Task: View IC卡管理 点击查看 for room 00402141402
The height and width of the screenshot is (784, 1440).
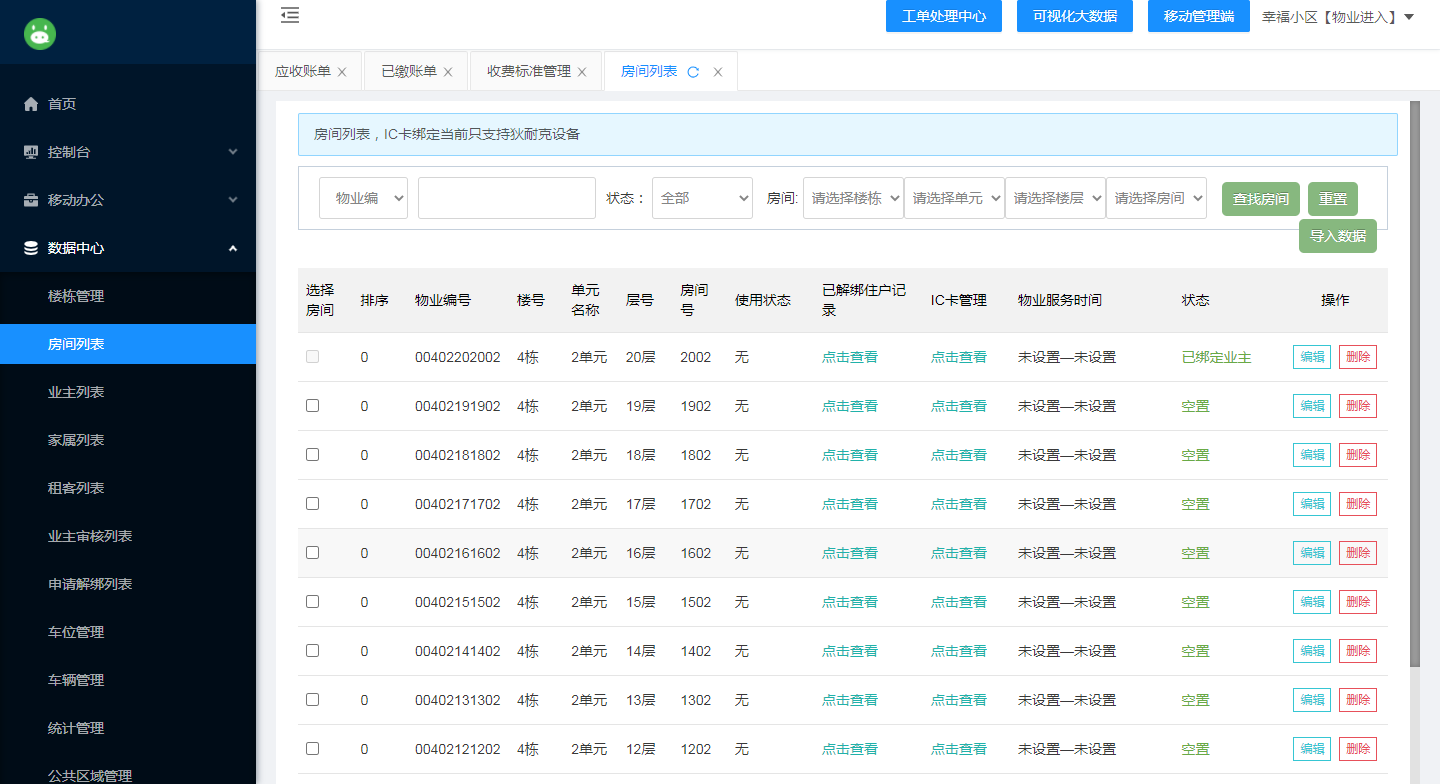Action: [959, 651]
